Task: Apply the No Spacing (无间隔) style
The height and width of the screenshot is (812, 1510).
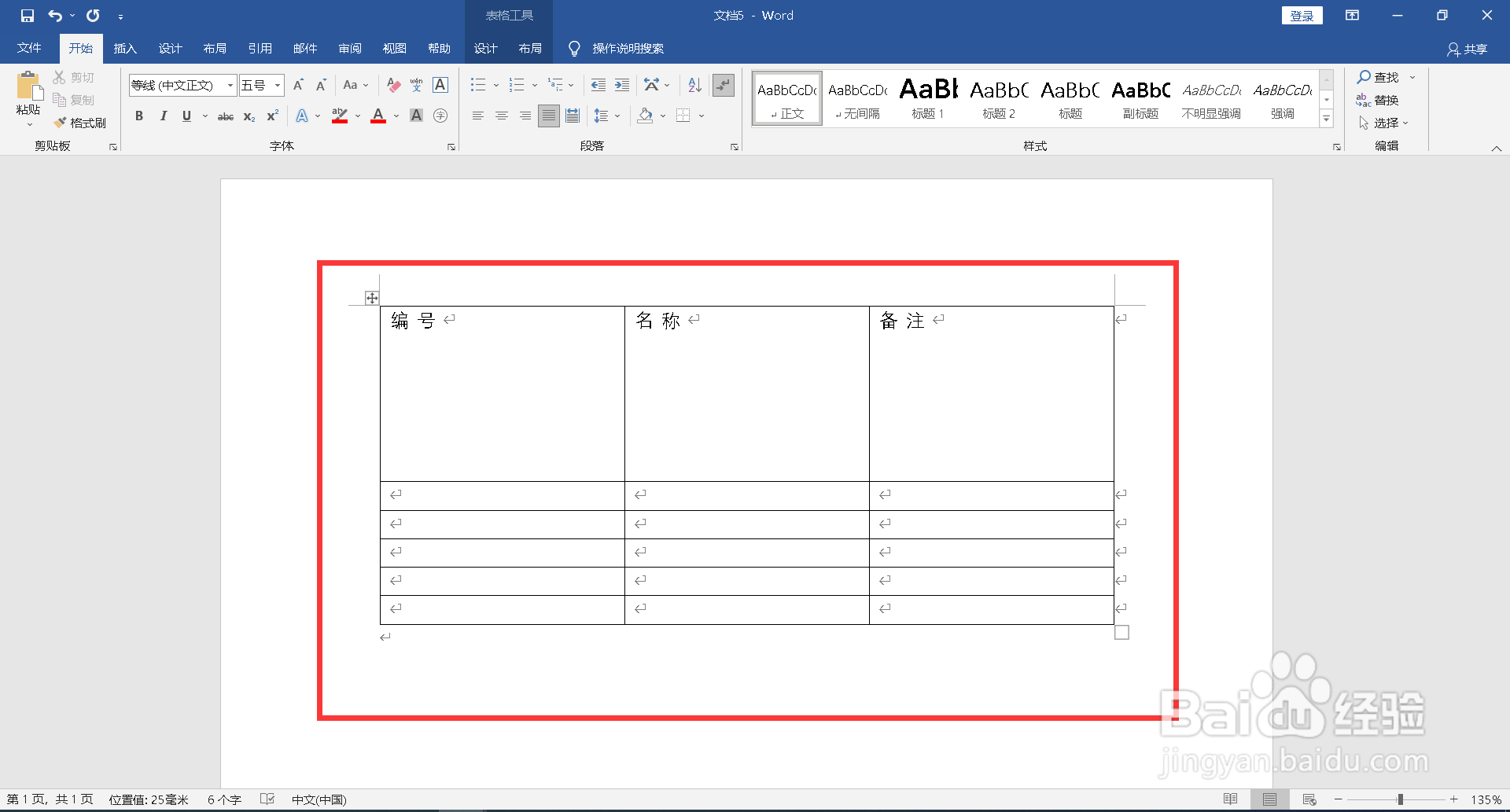Action: point(857,98)
